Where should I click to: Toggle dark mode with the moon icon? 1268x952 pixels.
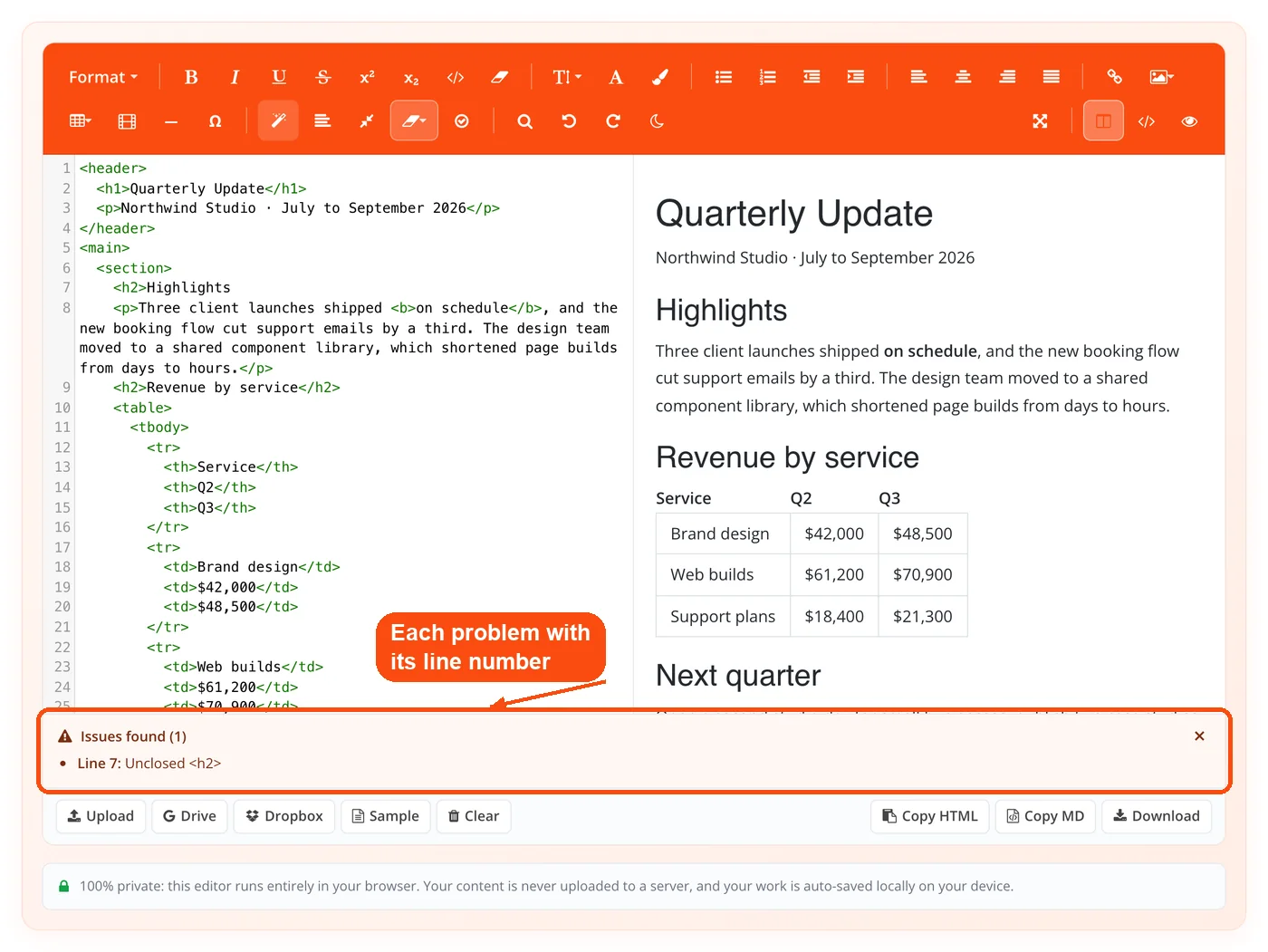pyautogui.click(x=657, y=121)
